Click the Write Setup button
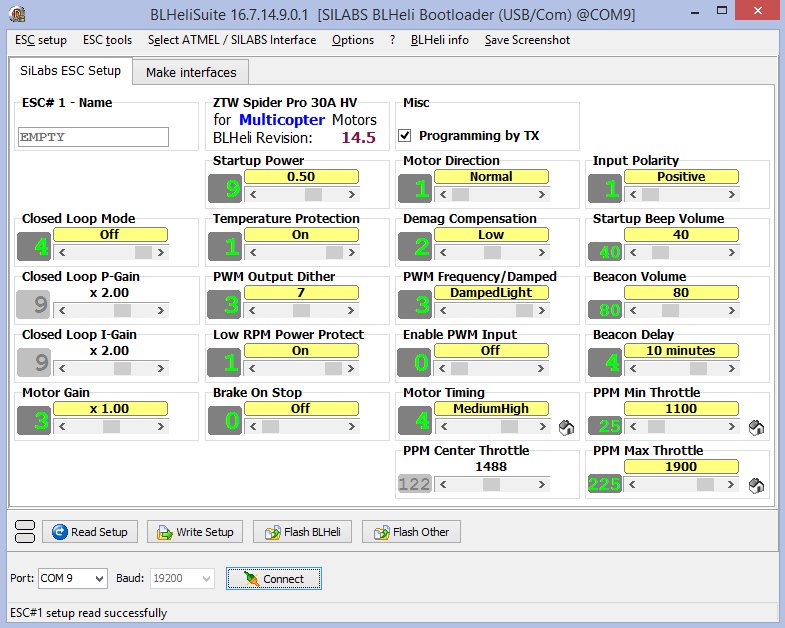Screen dimensions: 785x628 (195, 532)
